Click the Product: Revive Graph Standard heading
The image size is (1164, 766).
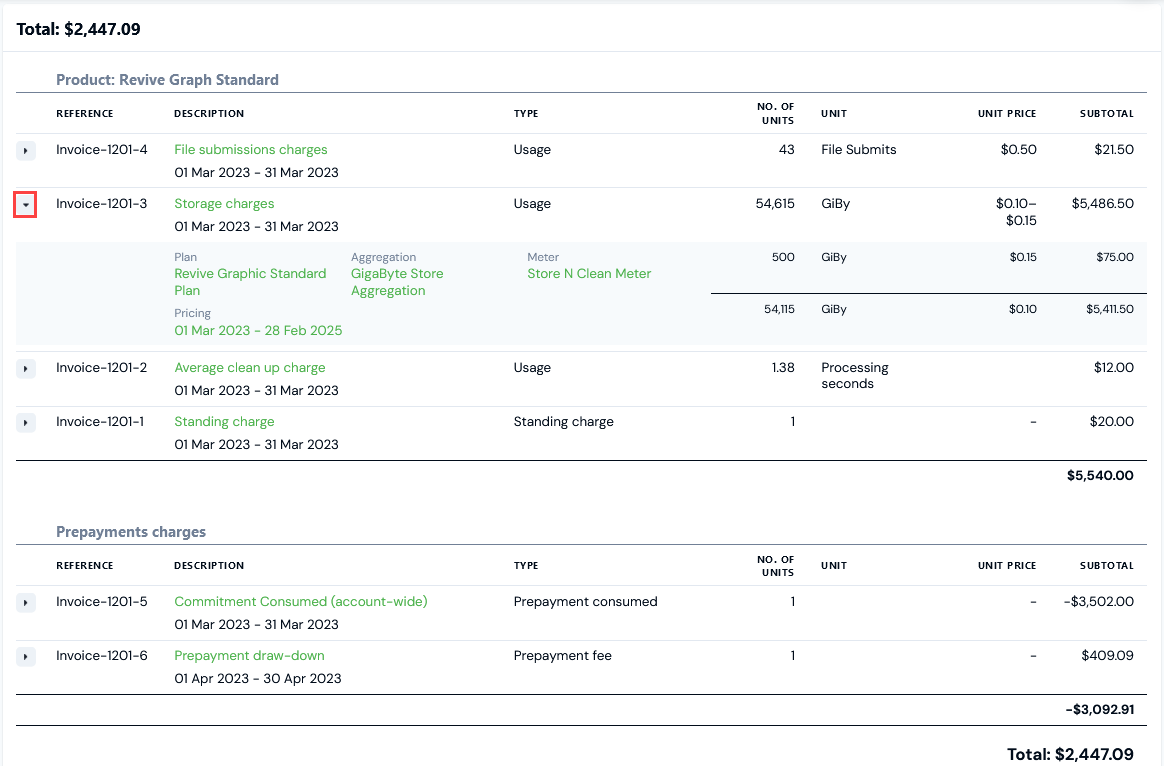point(168,79)
